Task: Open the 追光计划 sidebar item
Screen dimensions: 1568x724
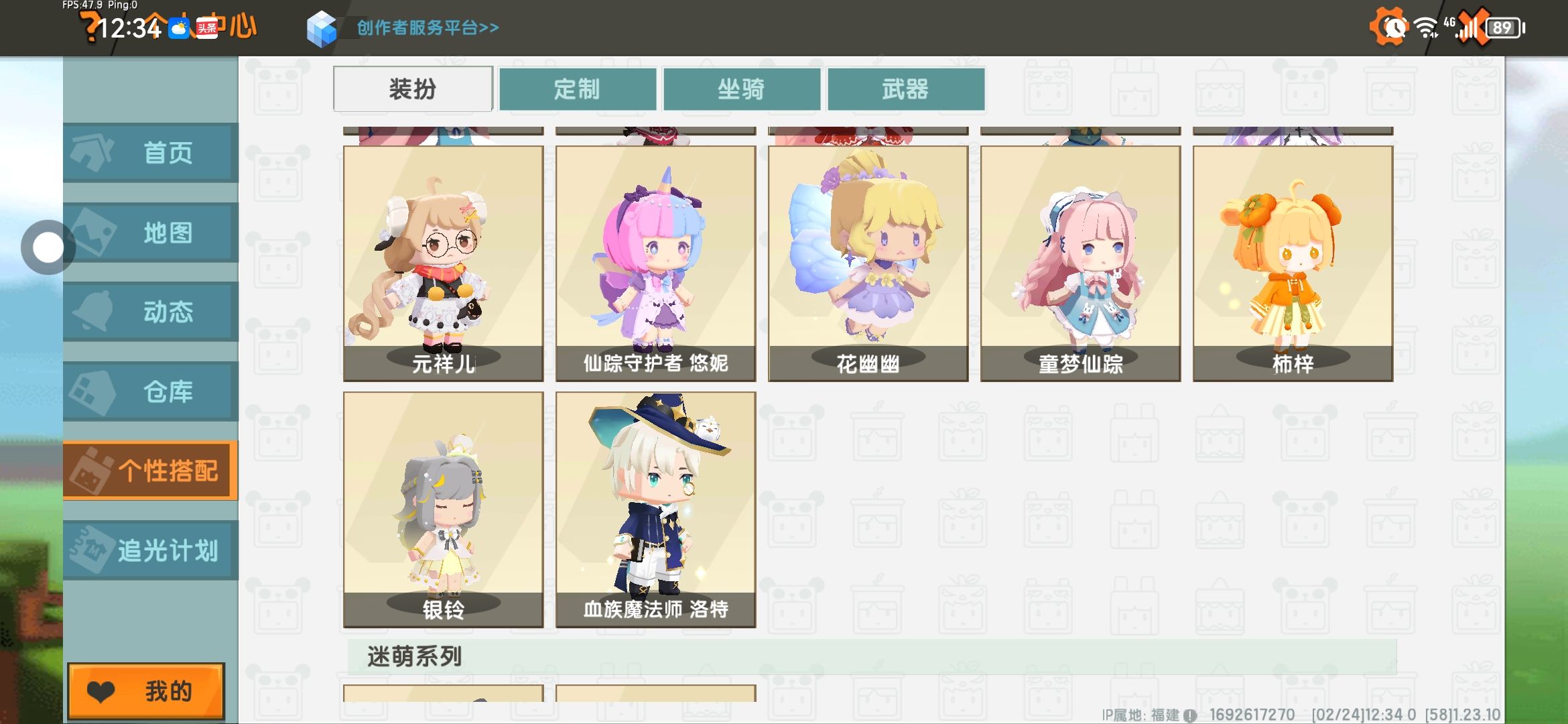Action: (151, 550)
